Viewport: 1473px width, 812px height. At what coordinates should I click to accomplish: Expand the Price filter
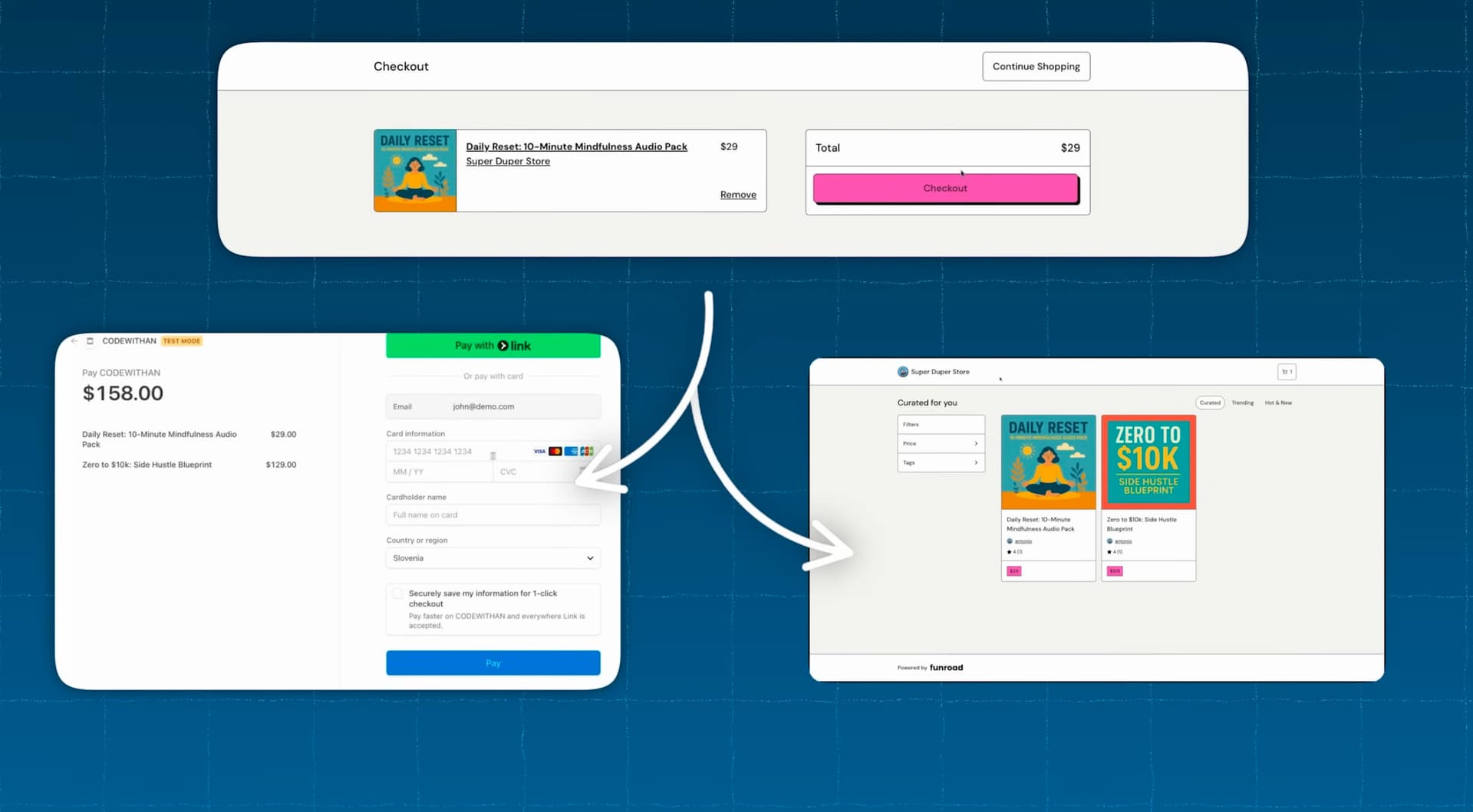coord(941,444)
